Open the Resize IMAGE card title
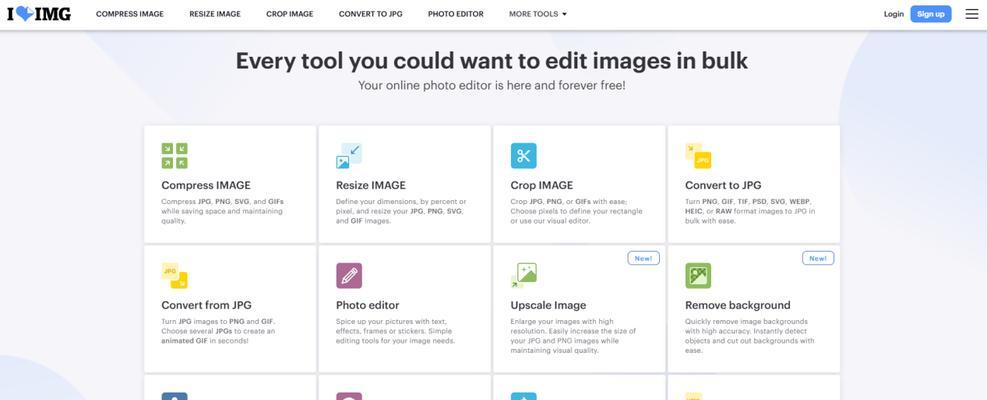The height and width of the screenshot is (400, 987). [x=371, y=185]
